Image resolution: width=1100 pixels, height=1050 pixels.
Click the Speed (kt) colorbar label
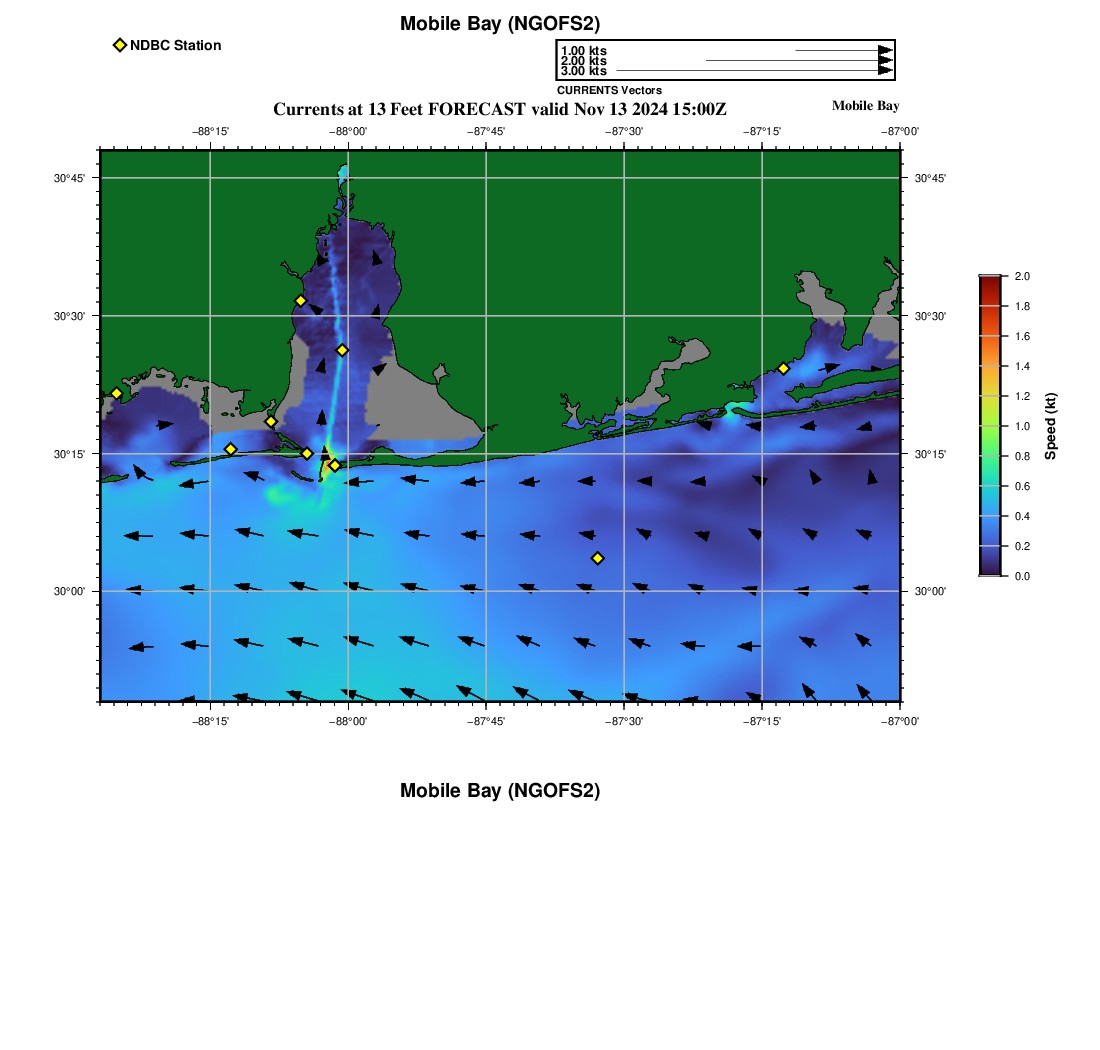[x=1050, y=426]
